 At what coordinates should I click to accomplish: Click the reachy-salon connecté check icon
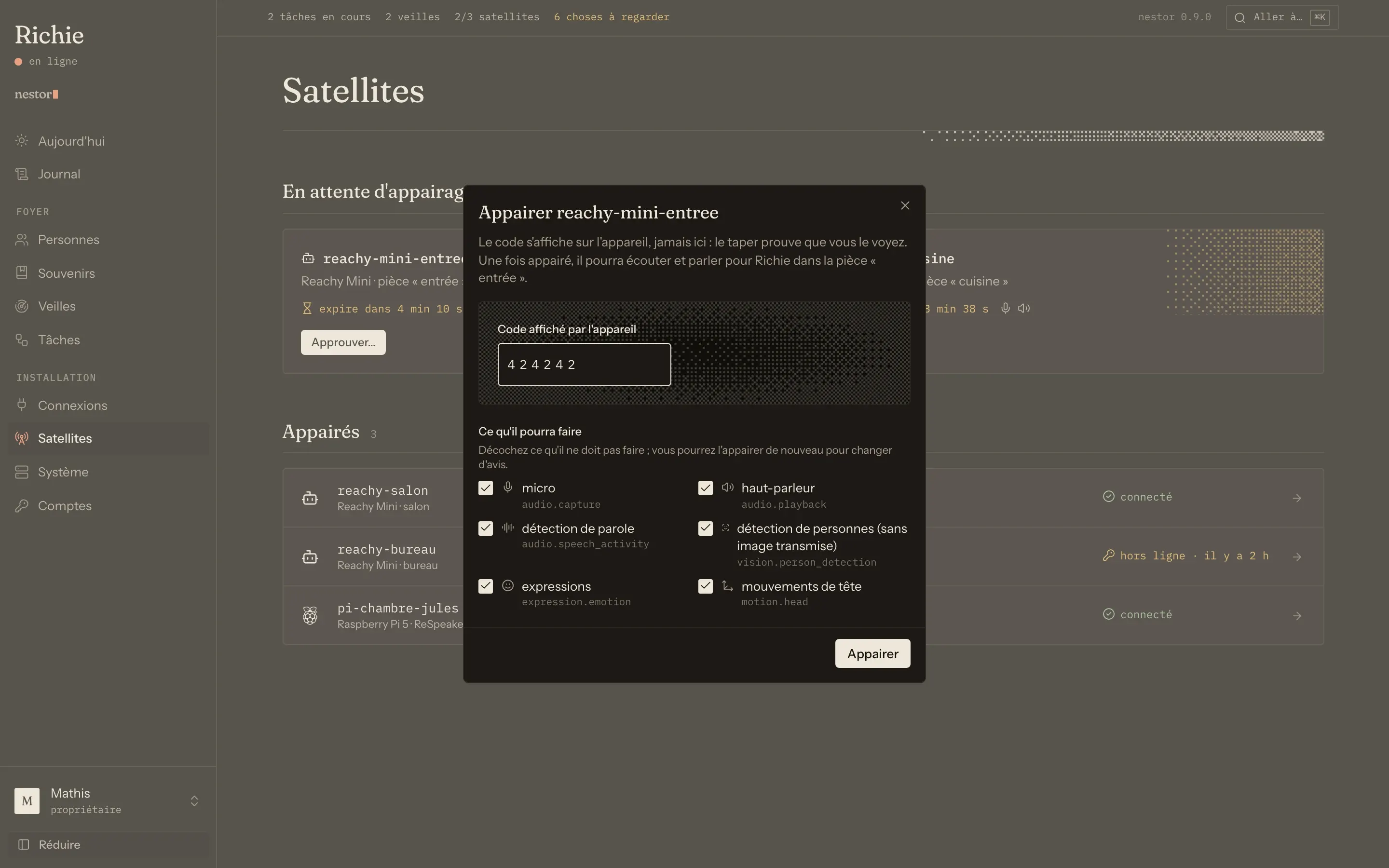[1109, 497]
